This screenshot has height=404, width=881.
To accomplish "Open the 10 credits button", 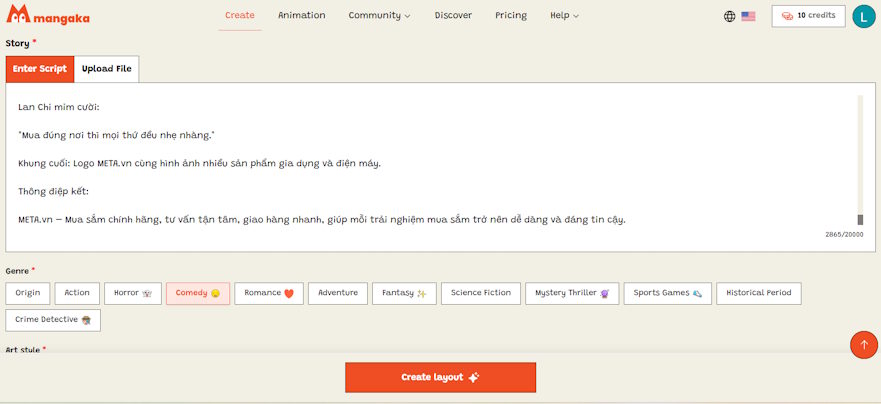I will pyautogui.click(x=809, y=16).
